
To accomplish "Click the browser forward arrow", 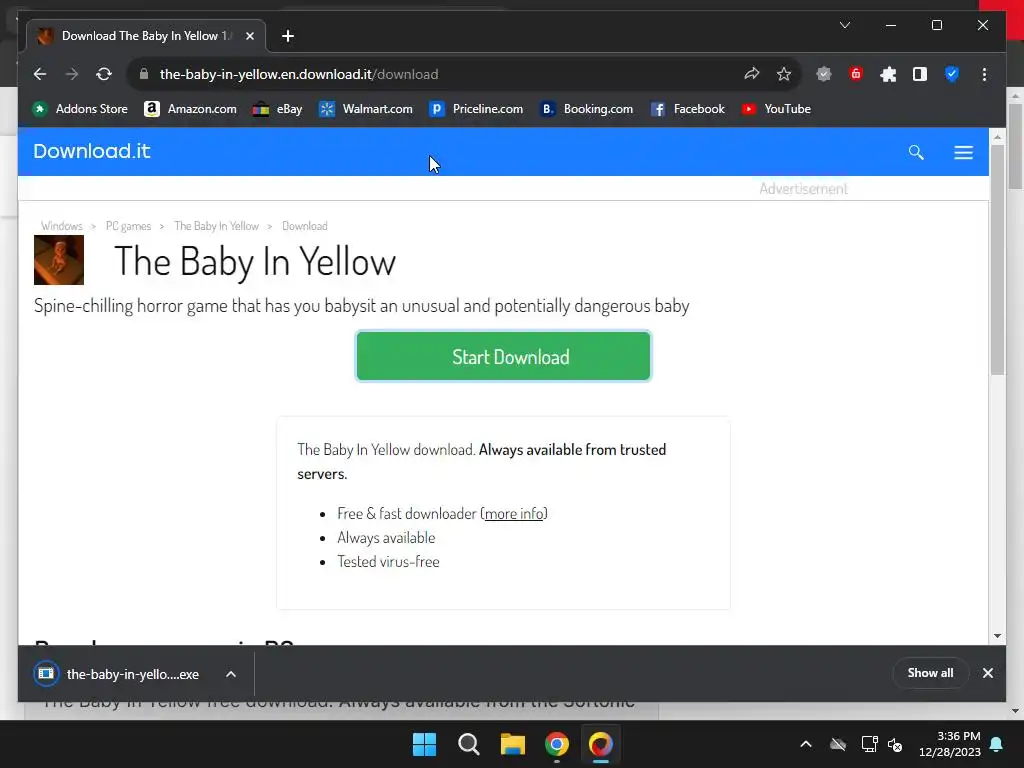I will coord(72,74).
